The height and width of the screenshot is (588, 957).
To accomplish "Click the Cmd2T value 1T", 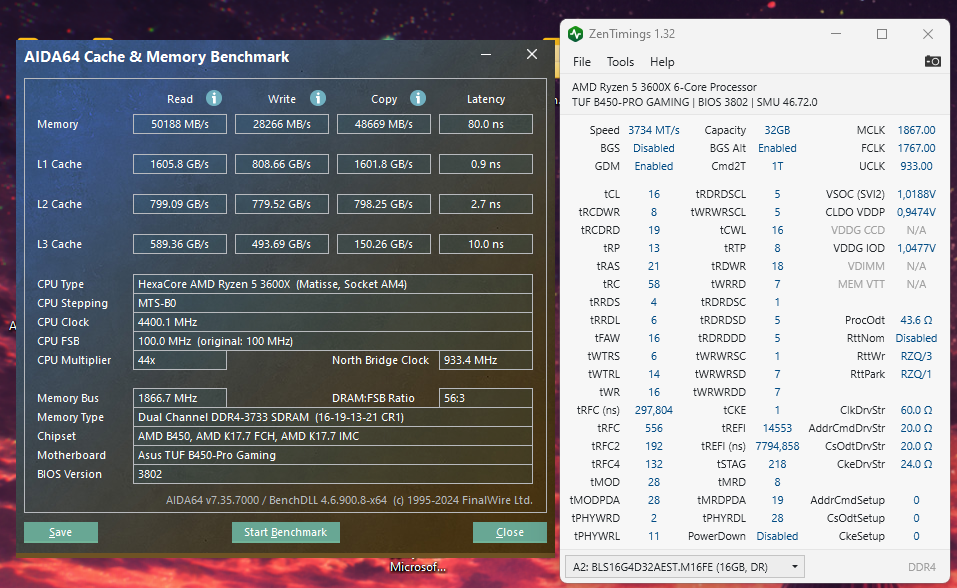I will coord(777,166).
